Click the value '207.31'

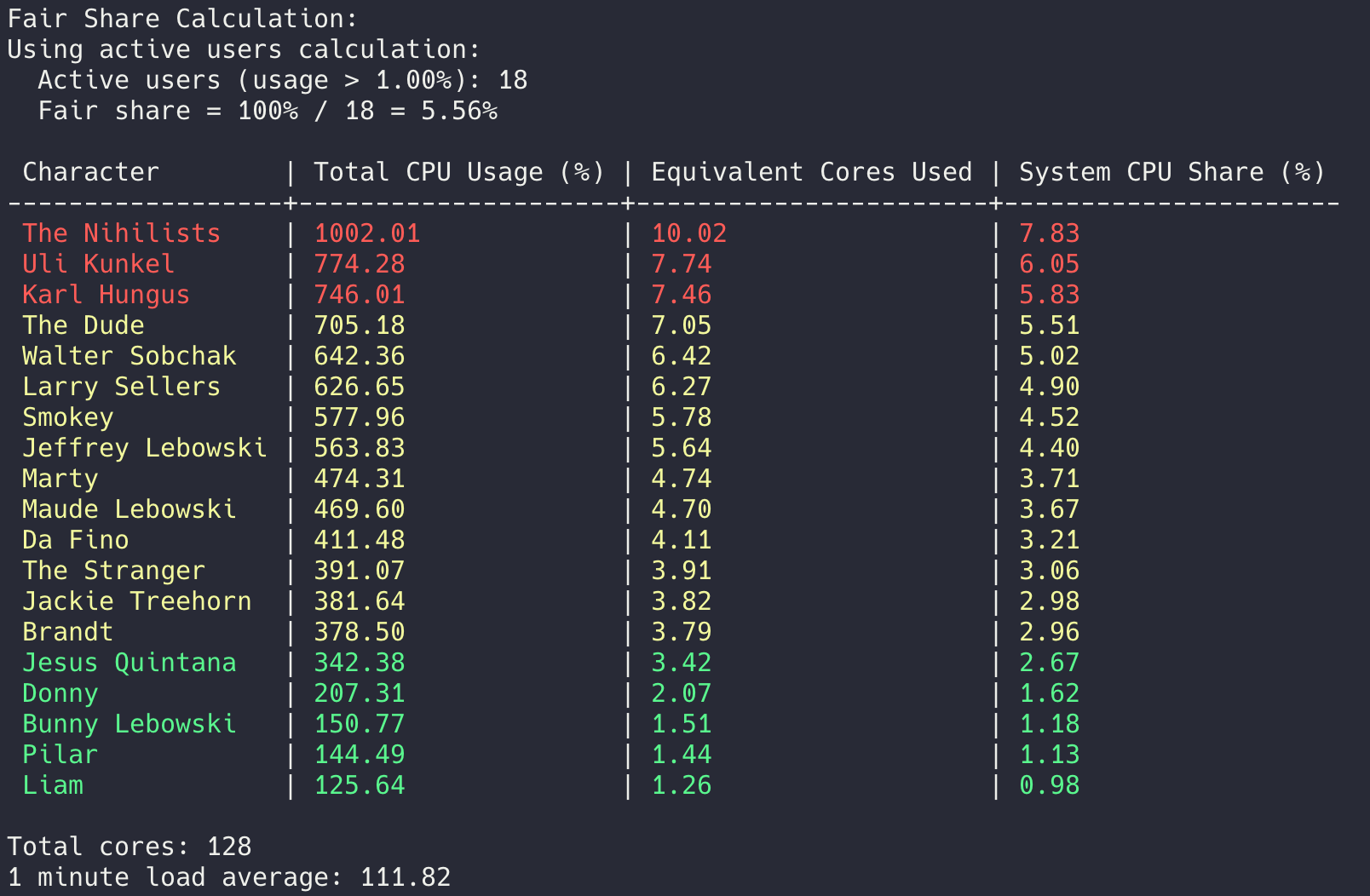tap(360, 693)
